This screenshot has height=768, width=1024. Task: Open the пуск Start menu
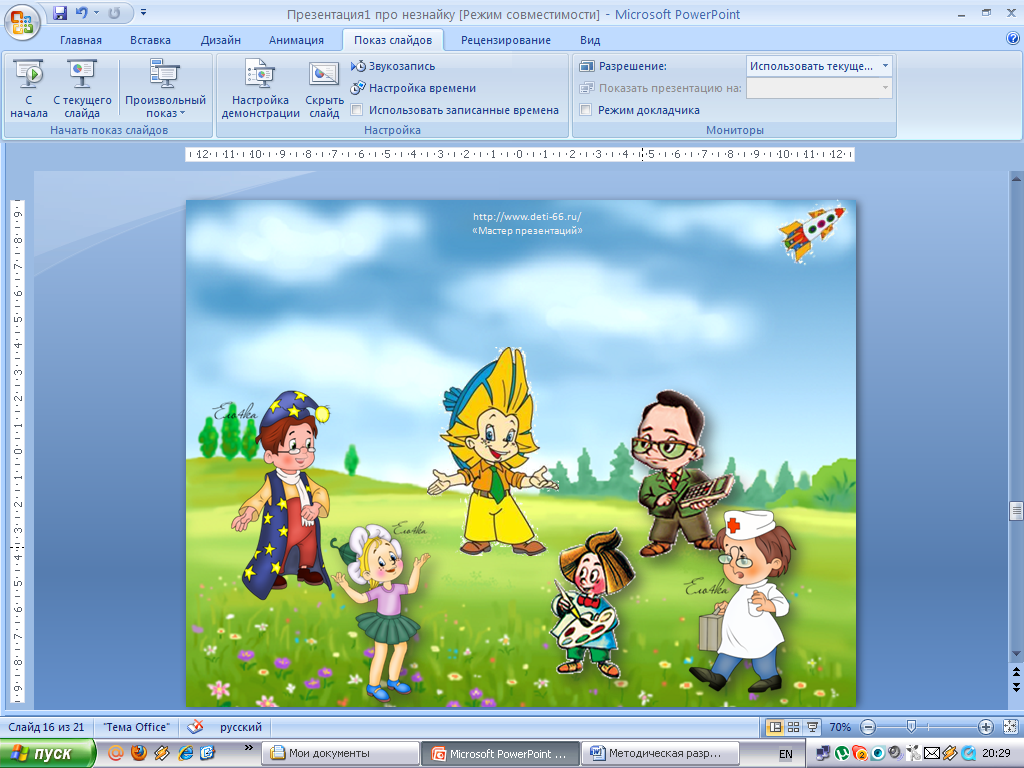point(48,754)
